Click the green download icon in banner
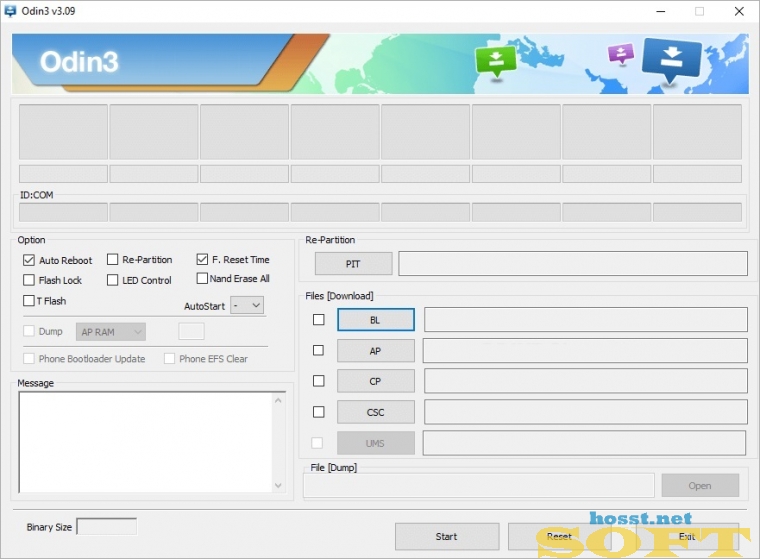The width and height of the screenshot is (760, 559). tap(496, 62)
